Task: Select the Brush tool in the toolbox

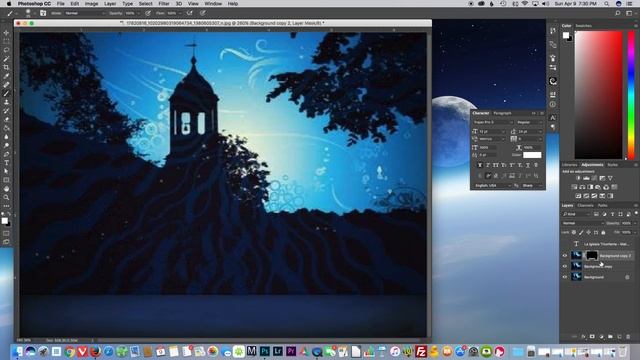Action: pos(6,93)
